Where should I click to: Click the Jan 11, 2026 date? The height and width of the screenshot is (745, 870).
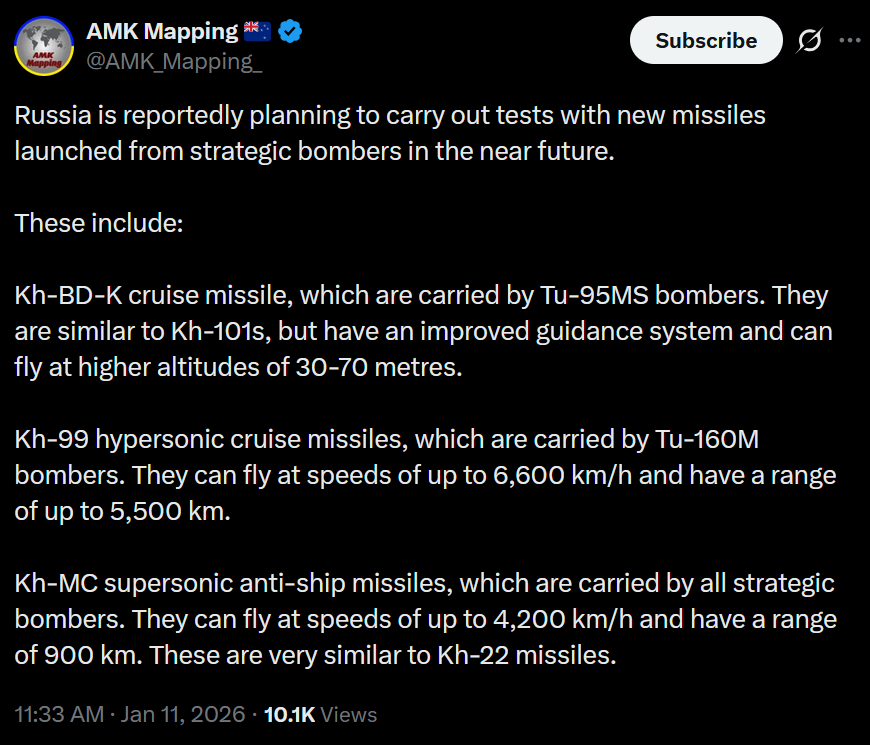[x=183, y=714]
